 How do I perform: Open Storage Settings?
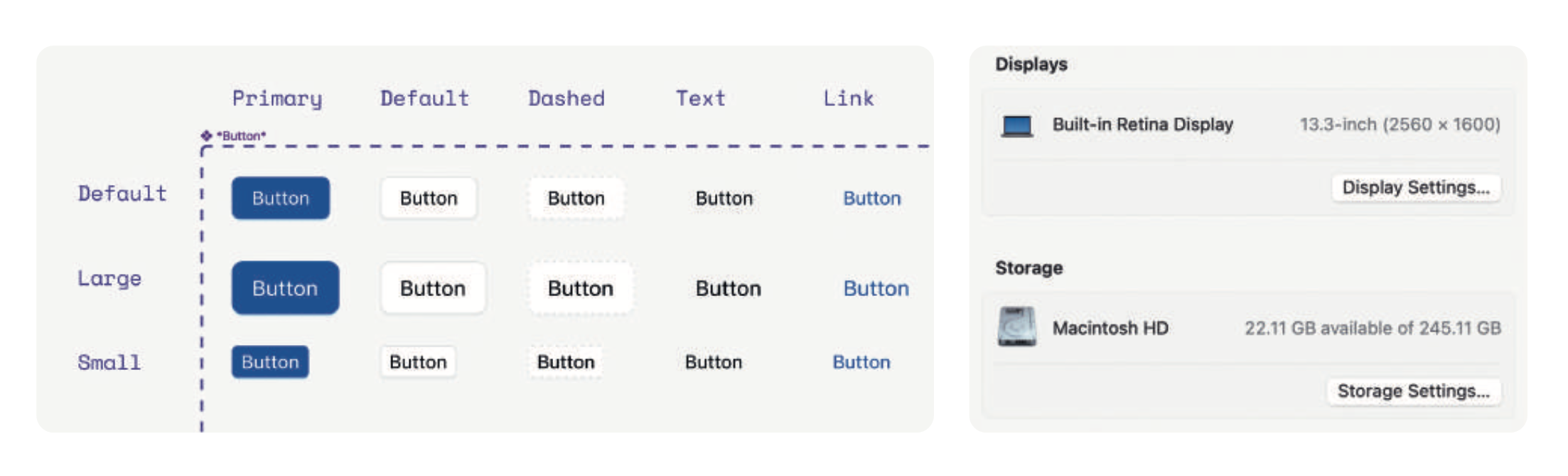(1413, 391)
